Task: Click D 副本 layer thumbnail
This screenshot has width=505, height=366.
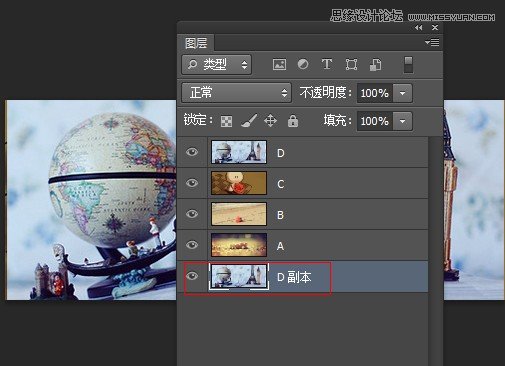Action: tap(239, 276)
